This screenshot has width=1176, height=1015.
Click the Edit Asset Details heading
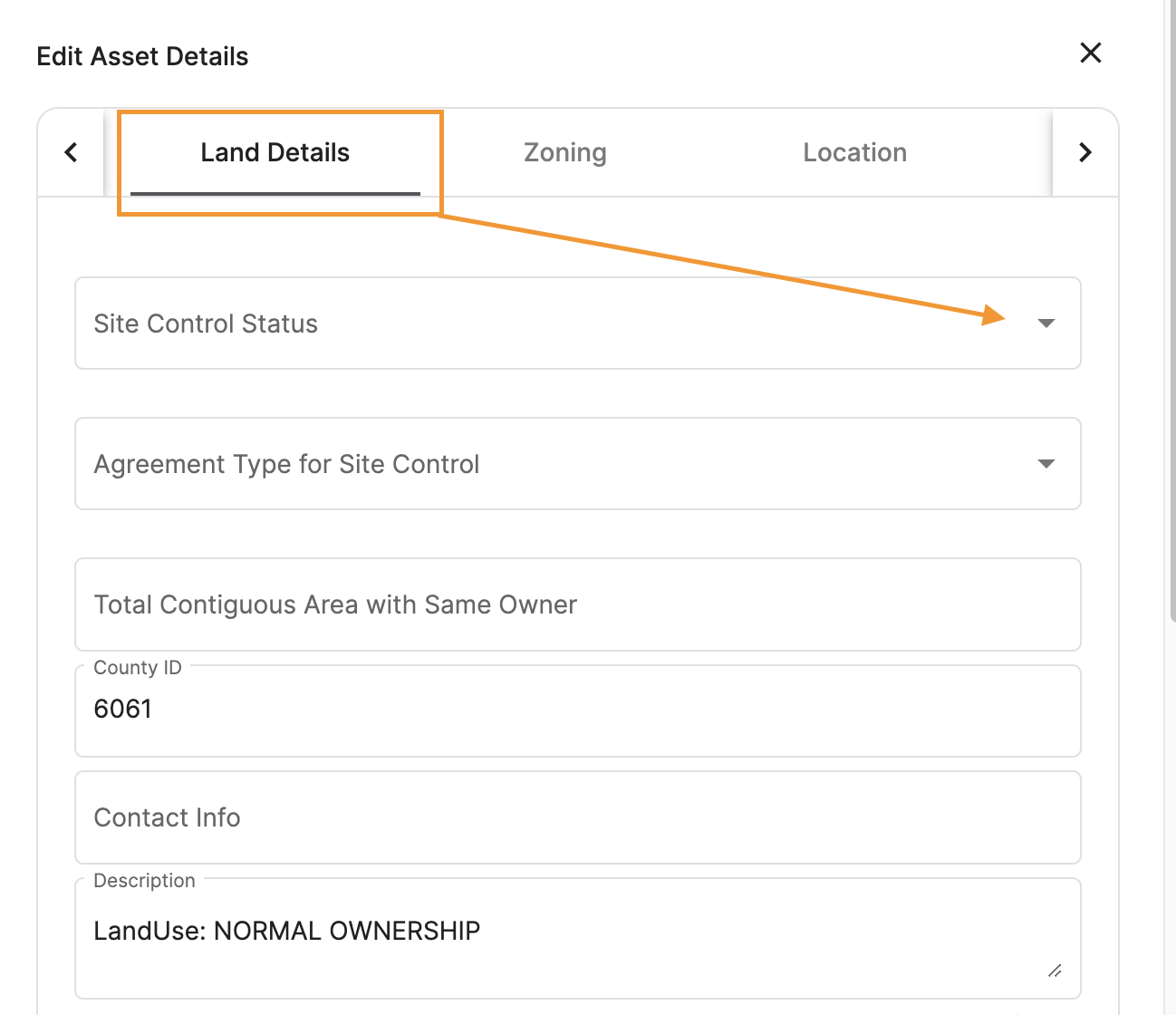(x=142, y=57)
